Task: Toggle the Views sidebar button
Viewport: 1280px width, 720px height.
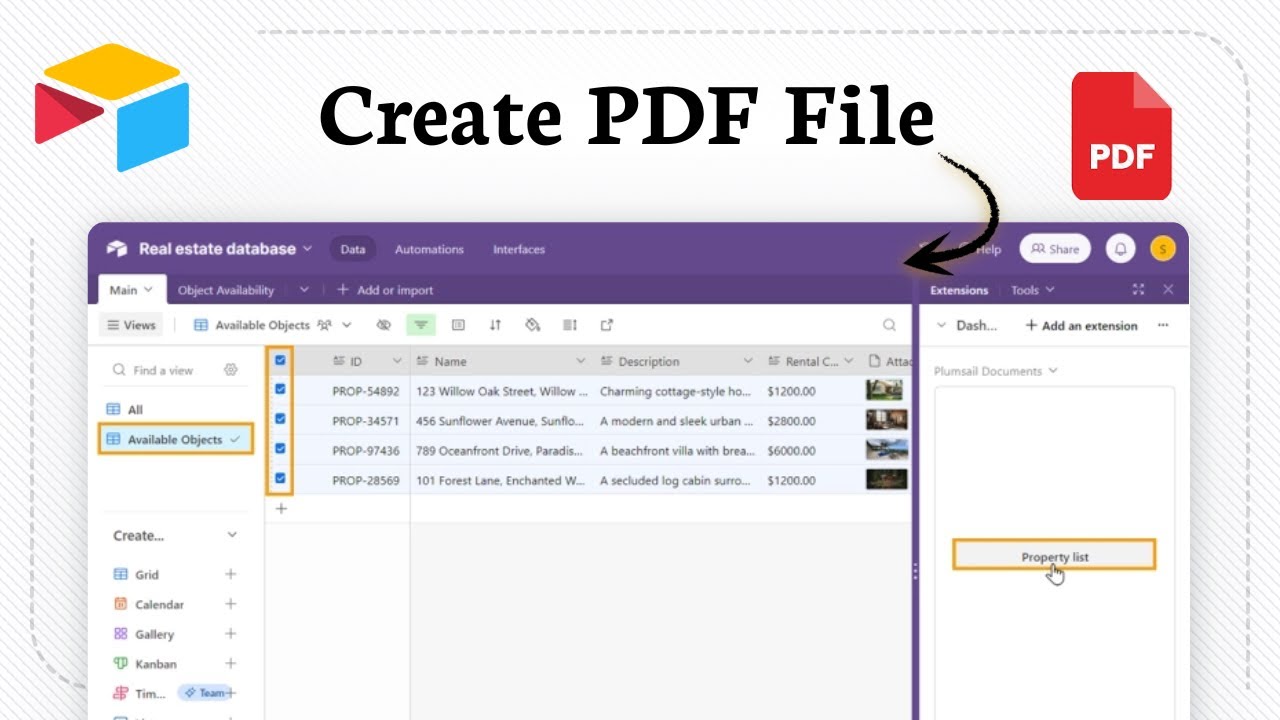Action: pyautogui.click(x=132, y=325)
